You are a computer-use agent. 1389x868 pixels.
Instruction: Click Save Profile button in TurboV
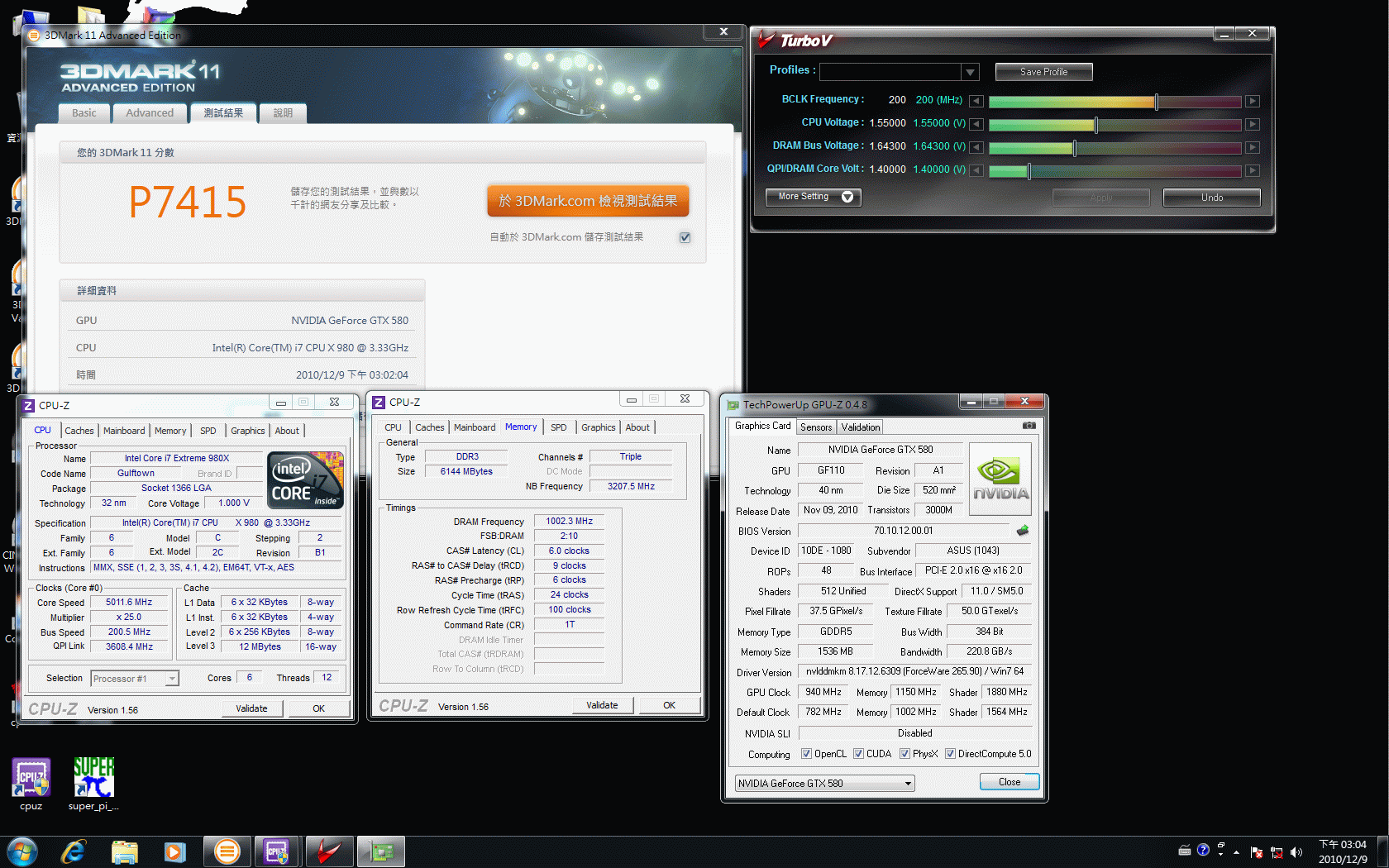point(1043,72)
